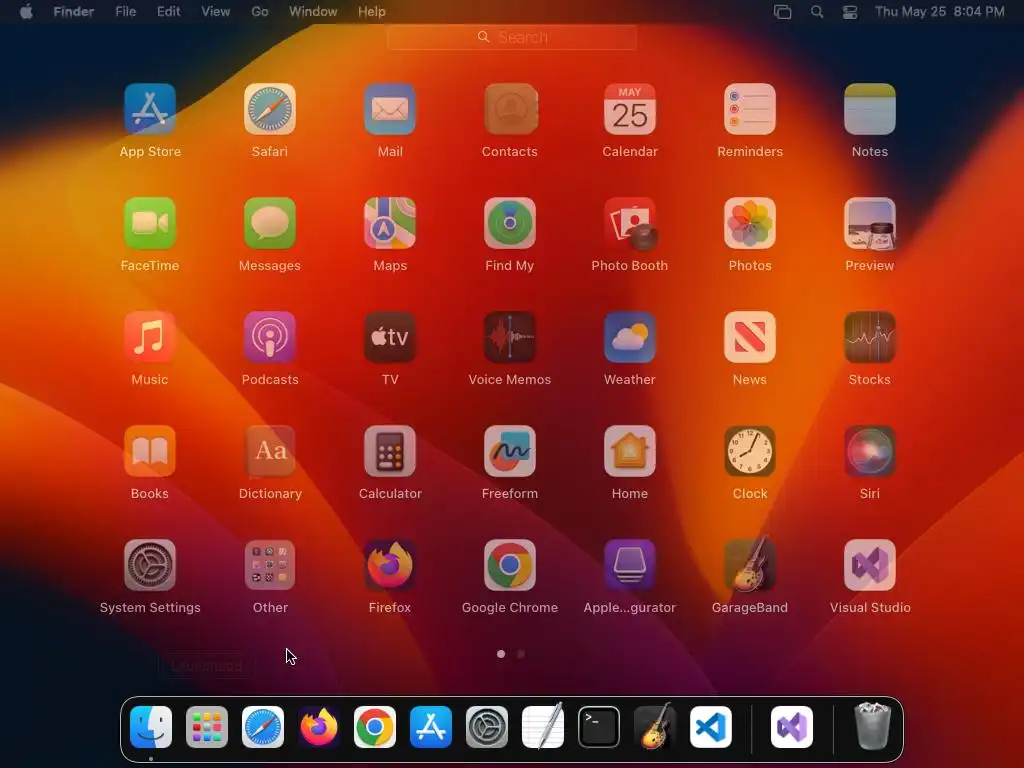The width and height of the screenshot is (1024, 768).
Task: Open the Clock app
Action: pos(750,451)
